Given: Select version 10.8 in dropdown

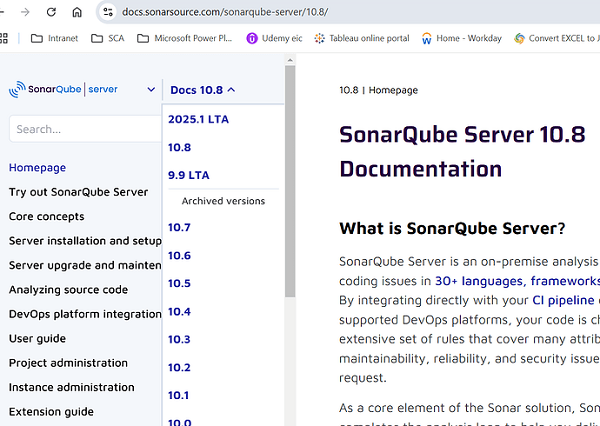Looking at the screenshot, I should pyautogui.click(x=179, y=147).
